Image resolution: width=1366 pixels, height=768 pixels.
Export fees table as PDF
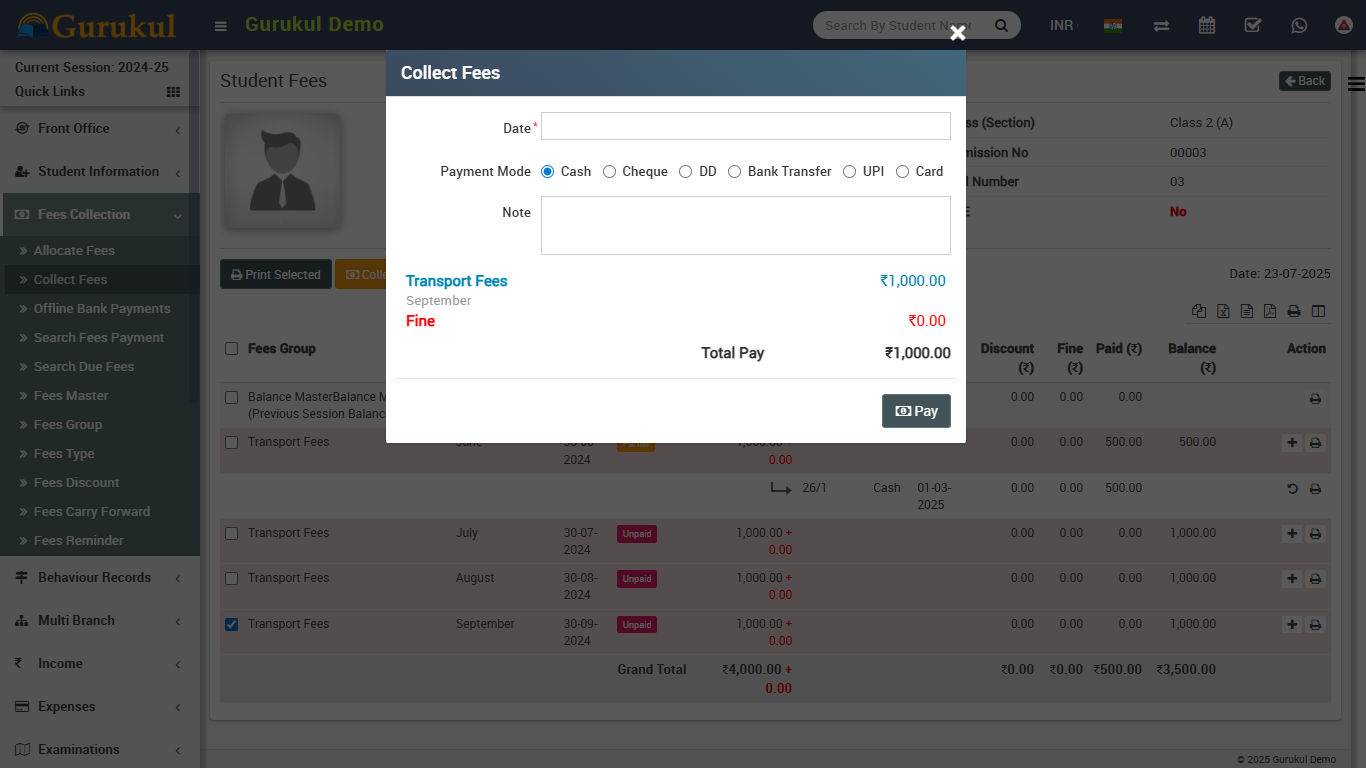(1270, 311)
